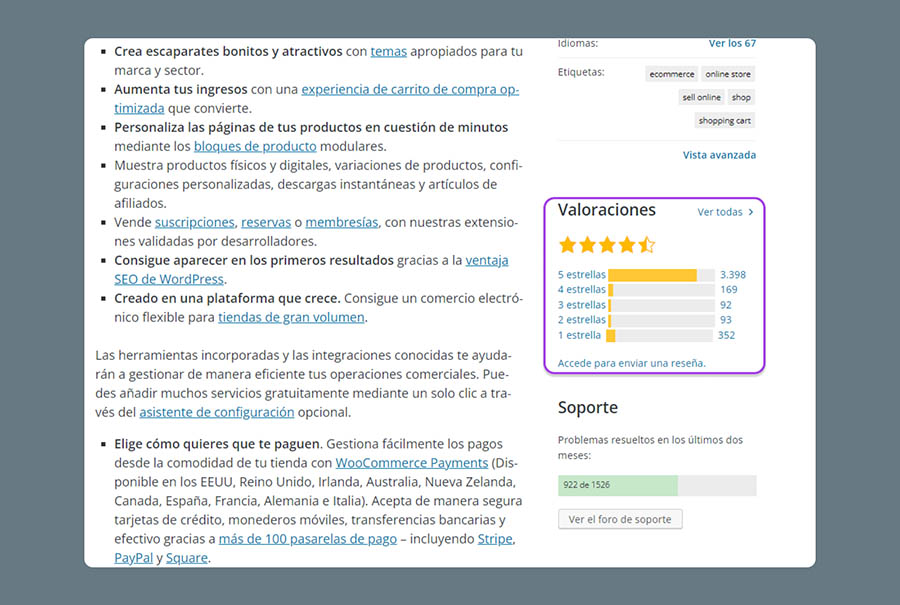The height and width of the screenshot is (605, 900).
Task: Switch to 'Vista avanzada'
Action: click(719, 155)
